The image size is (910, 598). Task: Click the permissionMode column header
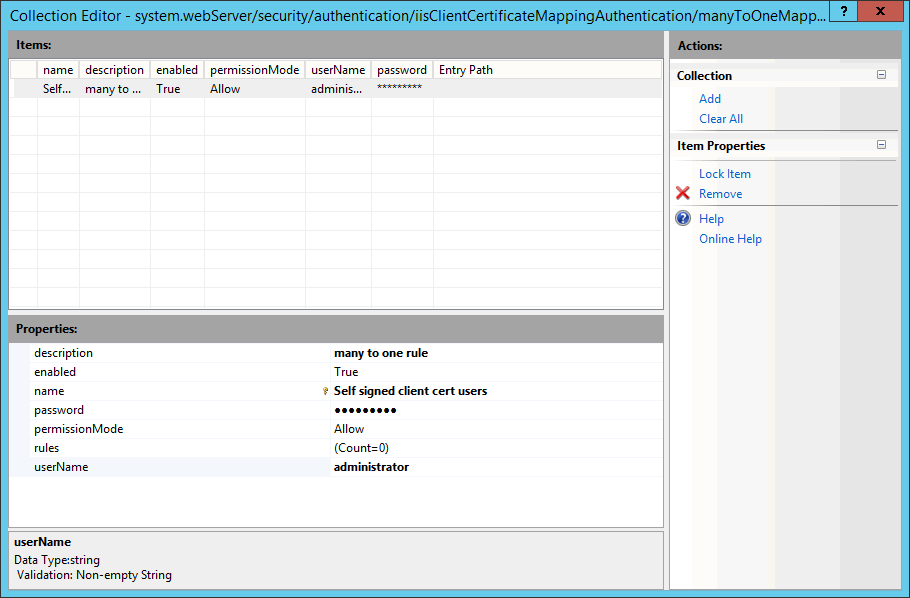(254, 70)
